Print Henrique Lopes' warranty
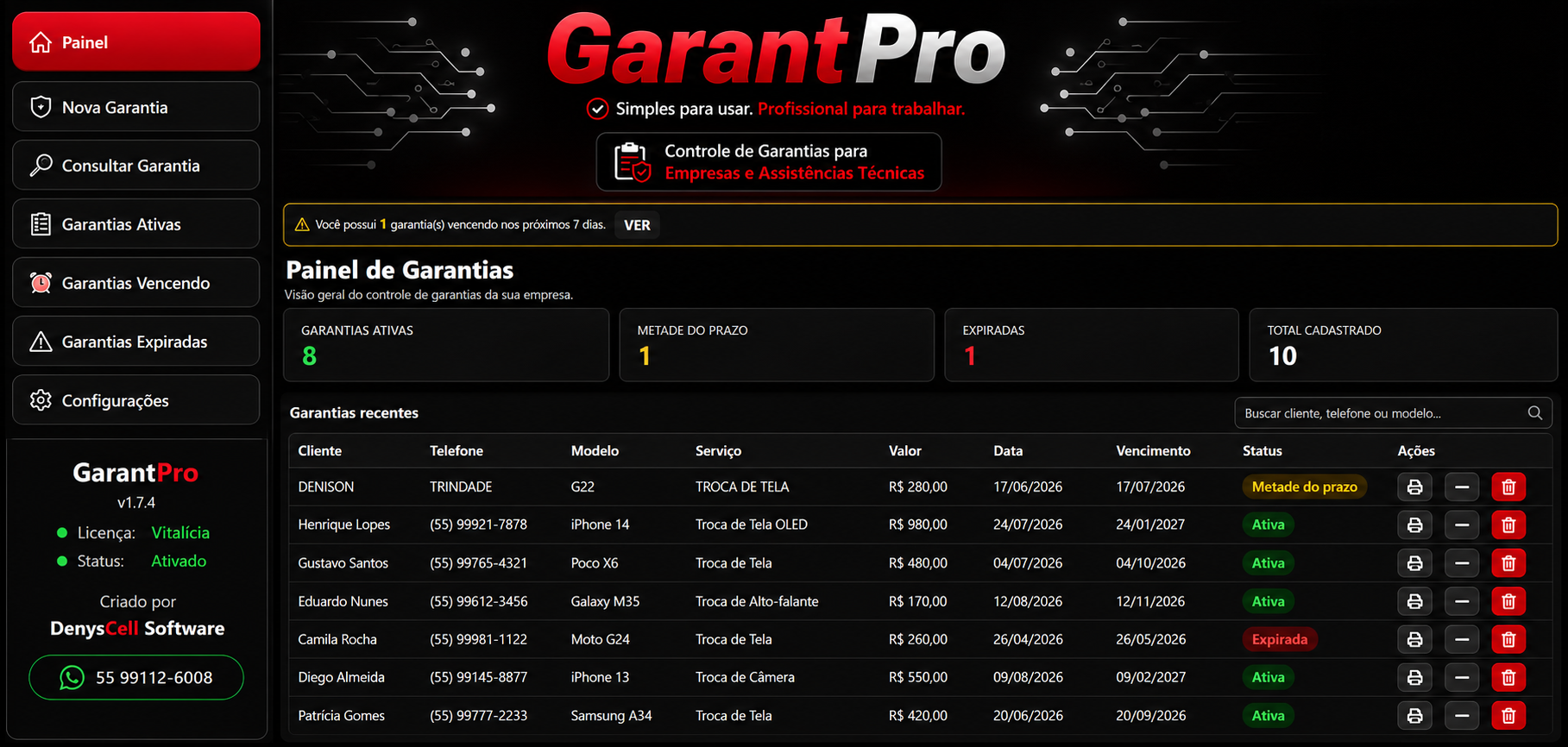1568x747 pixels. tap(1414, 524)
